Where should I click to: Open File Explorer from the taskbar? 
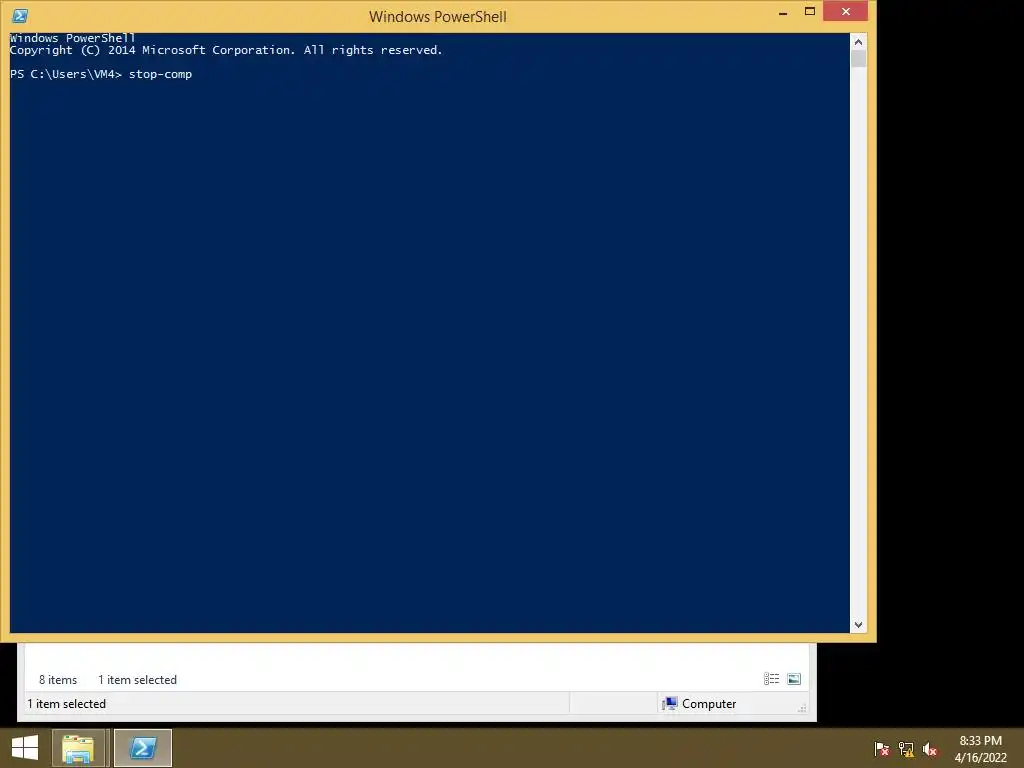(78, 748)
